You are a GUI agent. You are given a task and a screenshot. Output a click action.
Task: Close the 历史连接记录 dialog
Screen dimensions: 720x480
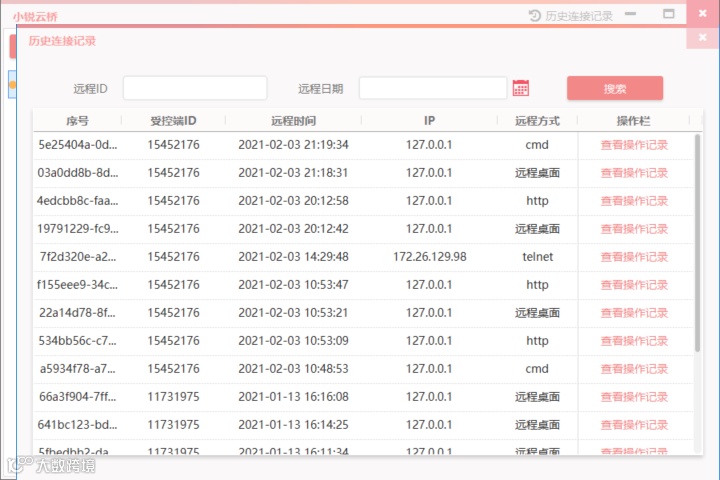click(703, 37)
